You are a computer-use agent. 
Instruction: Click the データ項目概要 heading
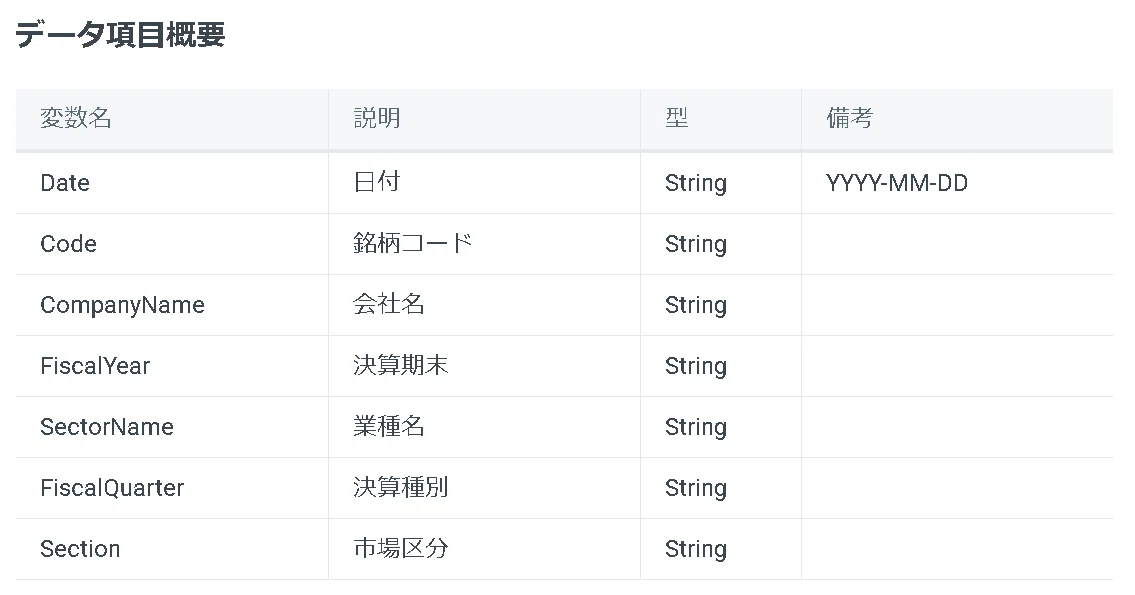[x=120, y=35]
